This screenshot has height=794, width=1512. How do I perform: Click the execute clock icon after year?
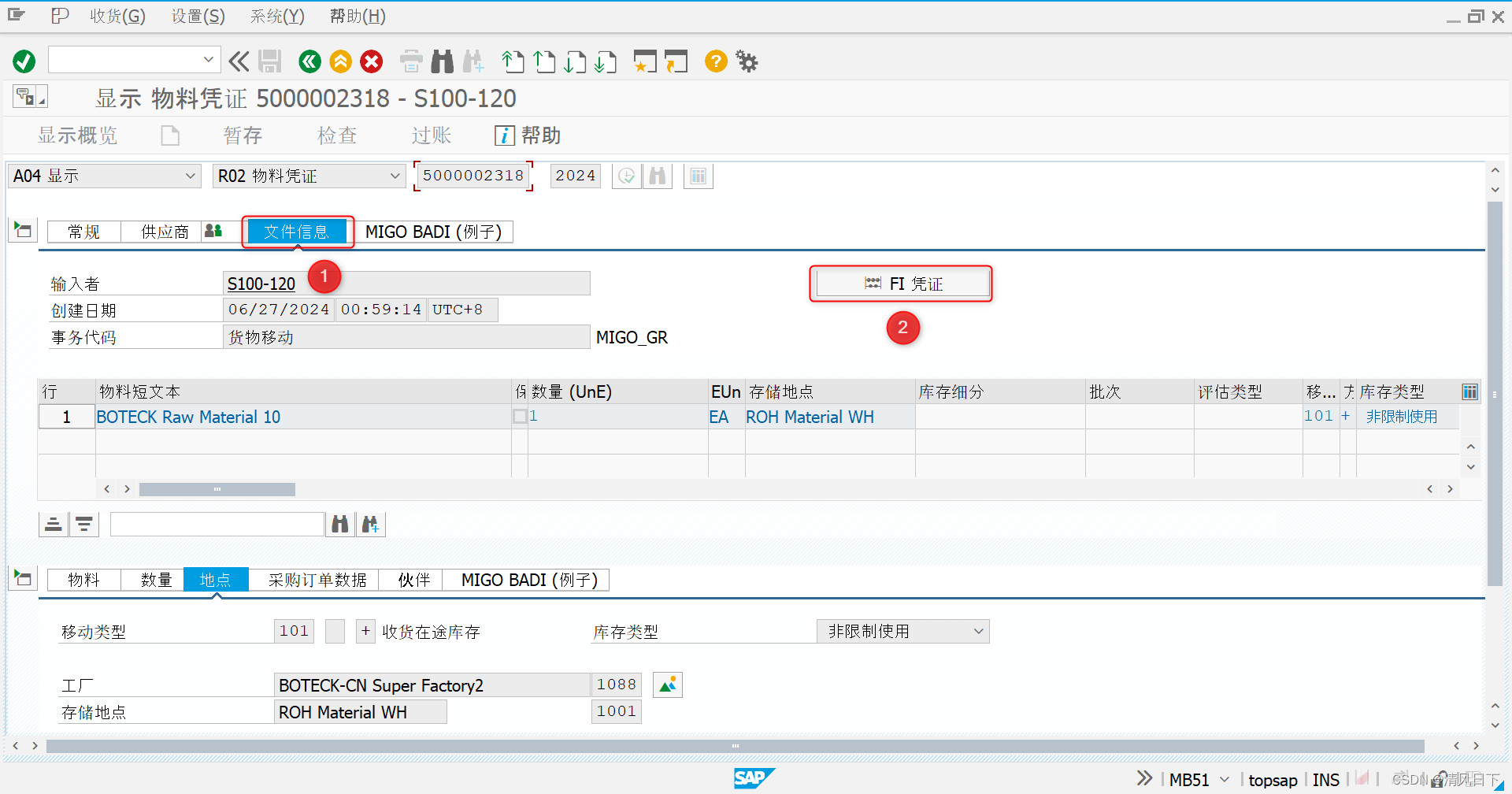click(627, 176)
